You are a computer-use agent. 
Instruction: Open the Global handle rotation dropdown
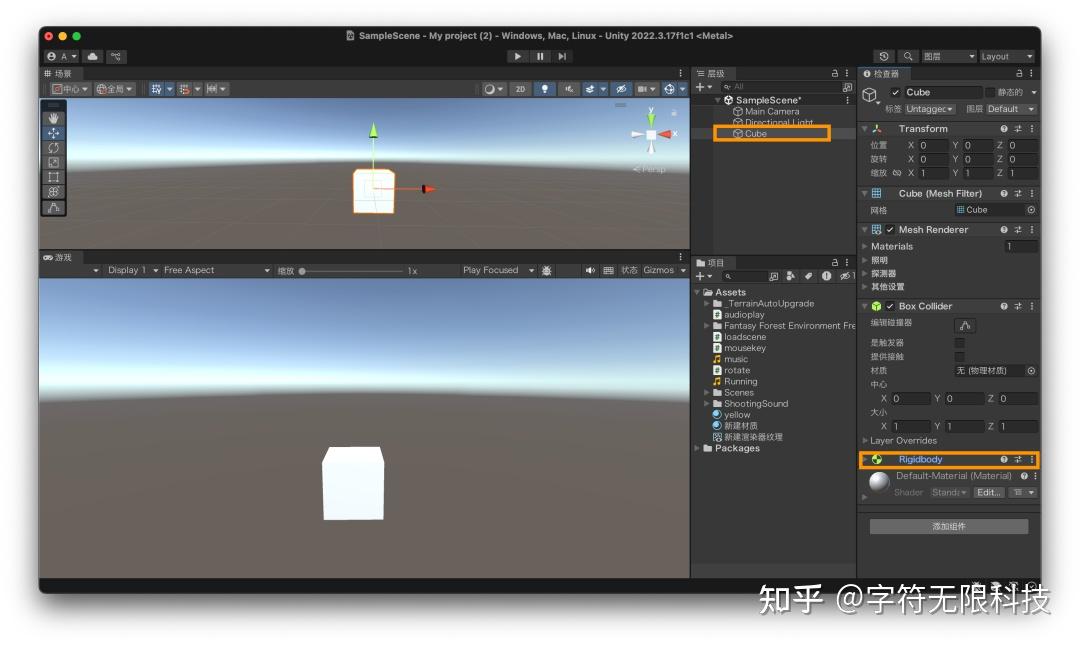point(114,89)
